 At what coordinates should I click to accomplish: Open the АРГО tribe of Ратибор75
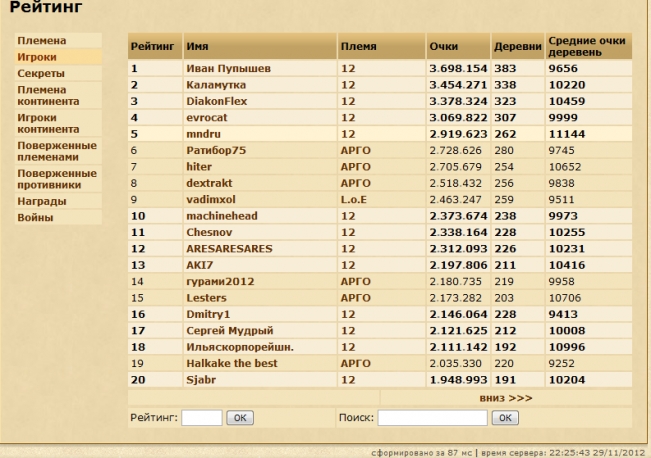point(355,149)
